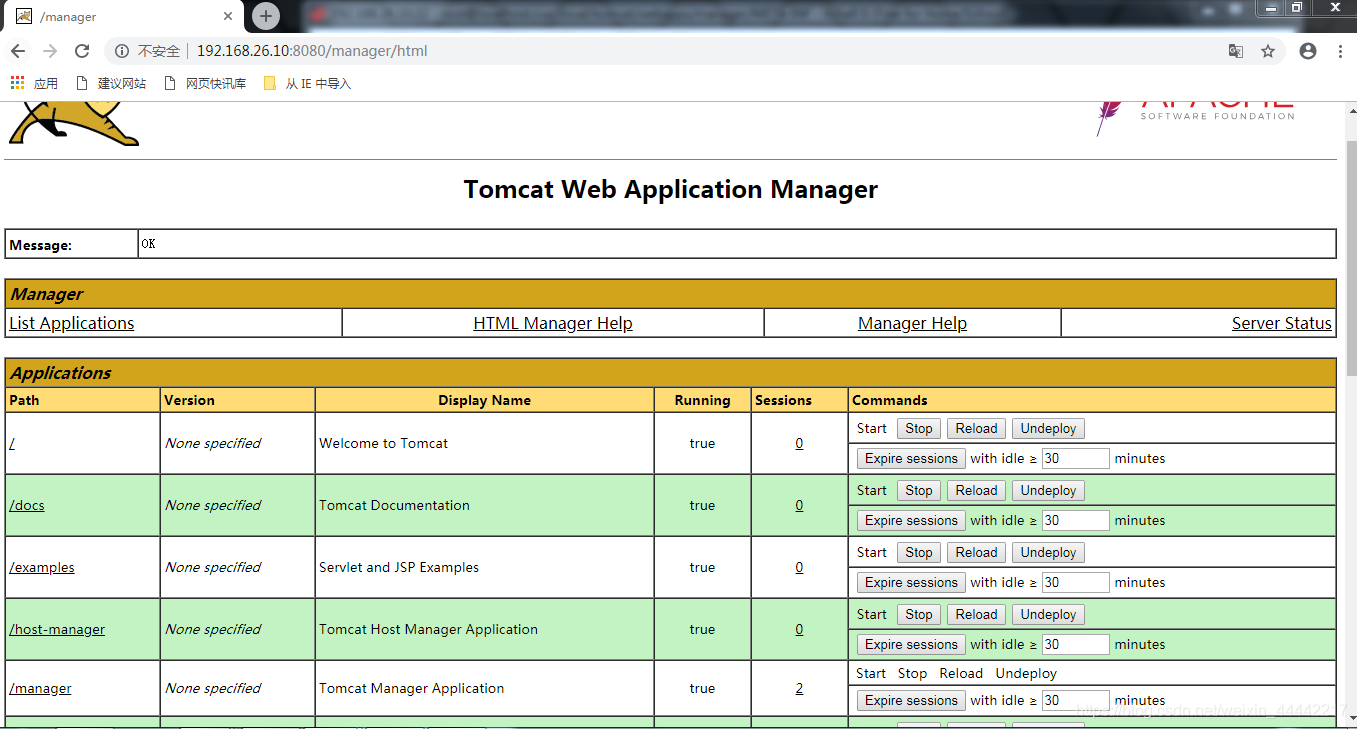Screen dimensions: 1357x729
Task: Open the List Applications link
Action: coord(71,323)
